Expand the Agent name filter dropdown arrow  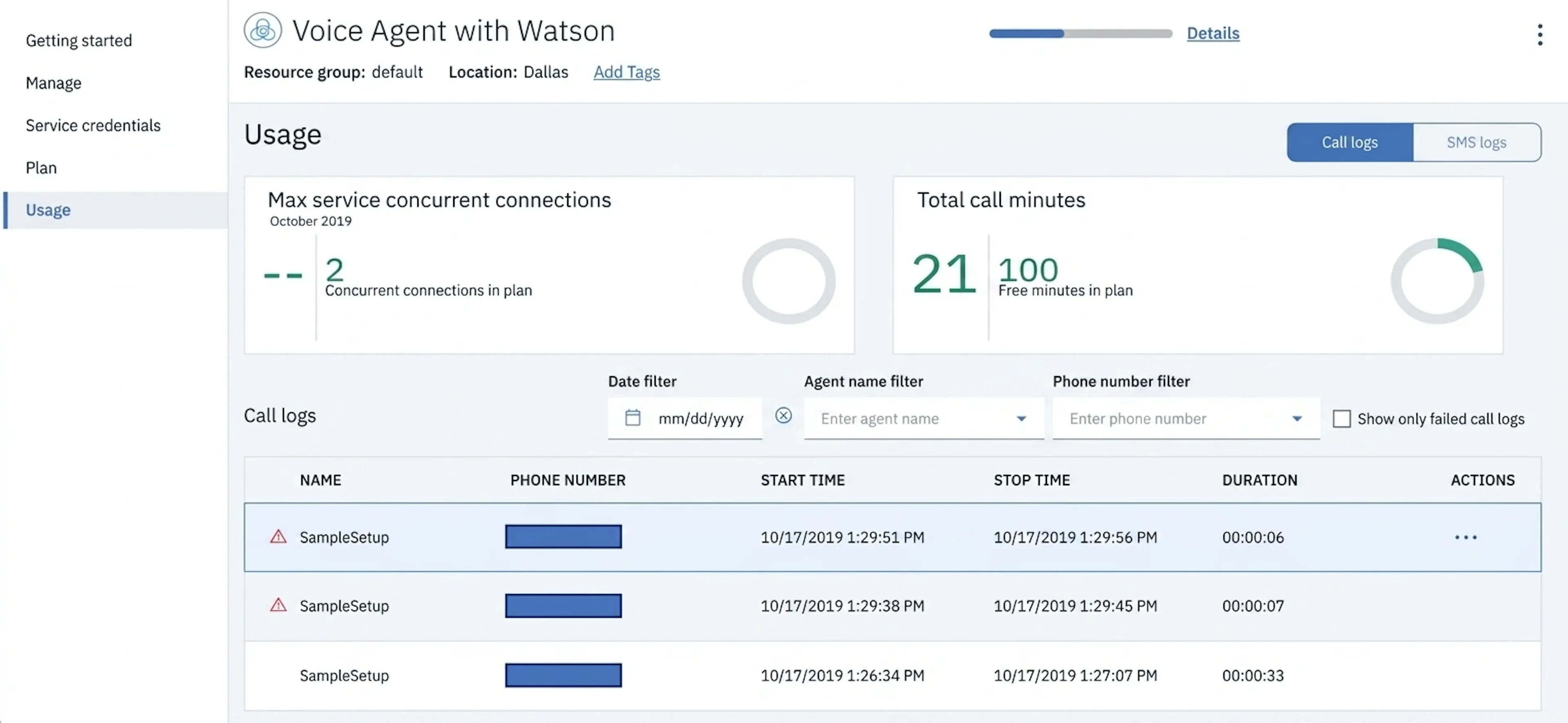[x=1021, y=418]
